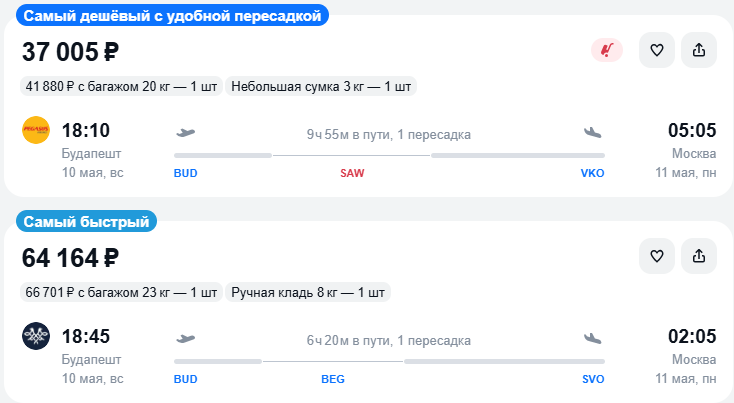Select the 41 880 ₽ with 20 kg baggage option
This screenshot has width=734, height=403.
tap(120, 86)
